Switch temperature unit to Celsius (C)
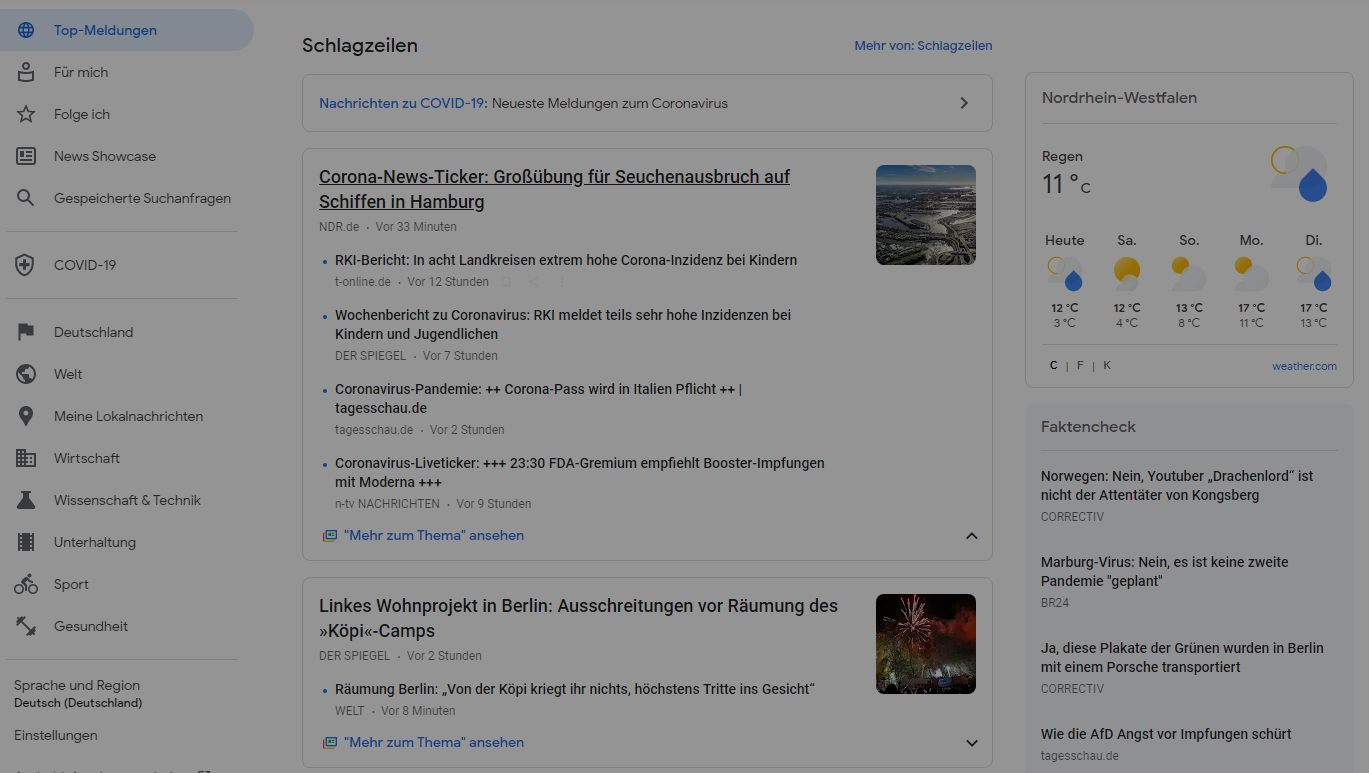Screen dimensions: 1369x773 1054,366
